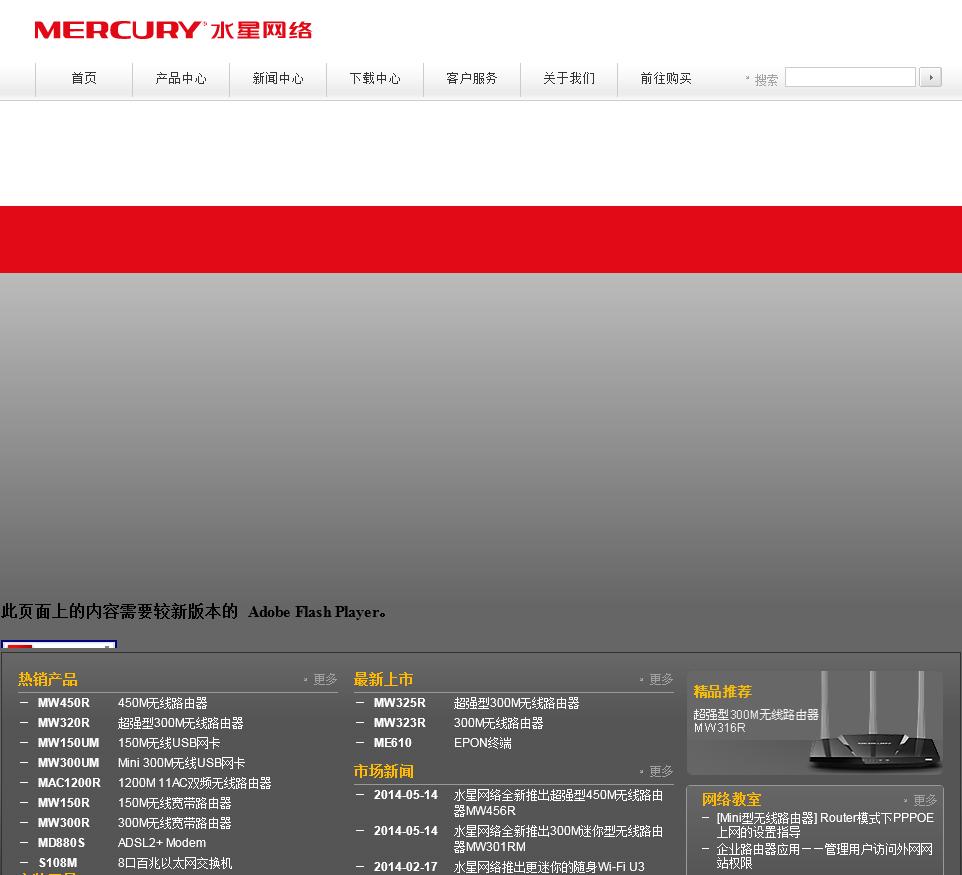Click 更多 next to 最新上市

[x=661, y=679]
